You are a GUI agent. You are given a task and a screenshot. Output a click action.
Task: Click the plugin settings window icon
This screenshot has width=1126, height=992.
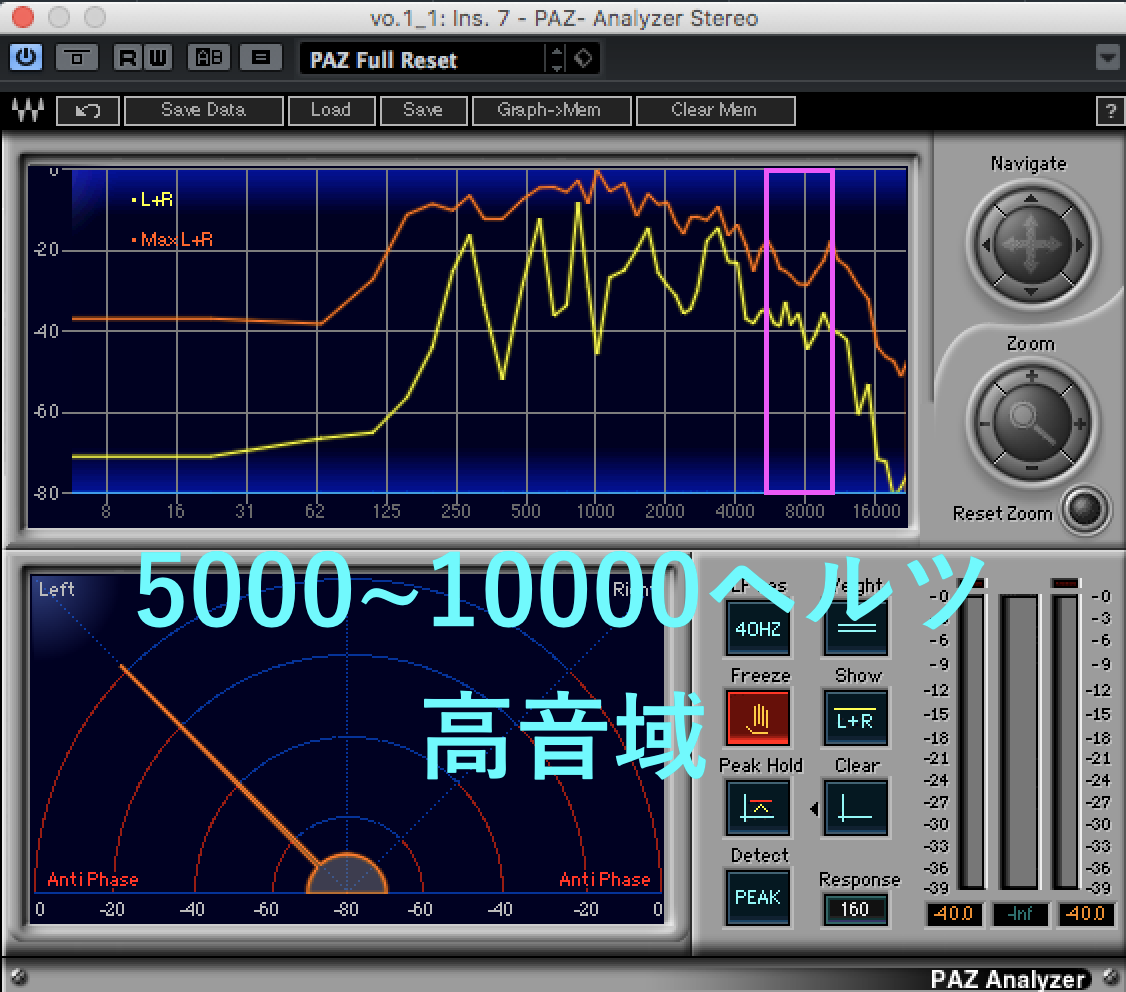(x=77, y=57)
